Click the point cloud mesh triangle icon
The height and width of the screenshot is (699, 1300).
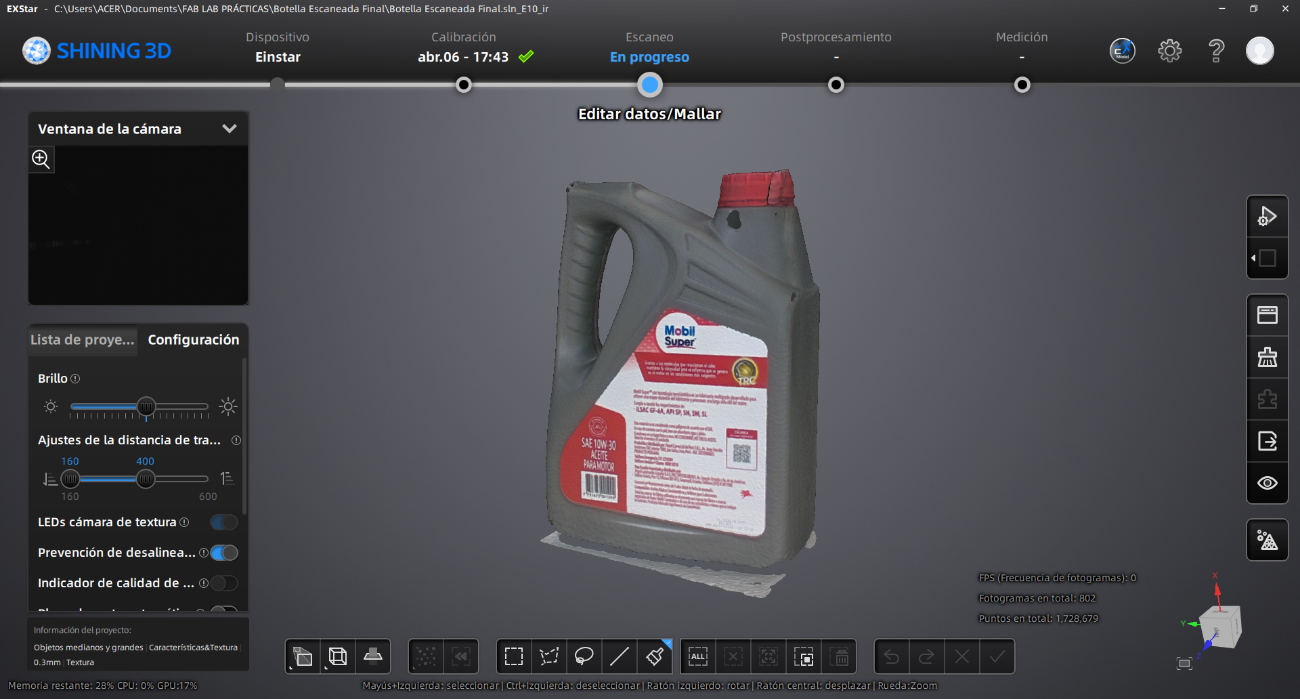[1267, 540]
